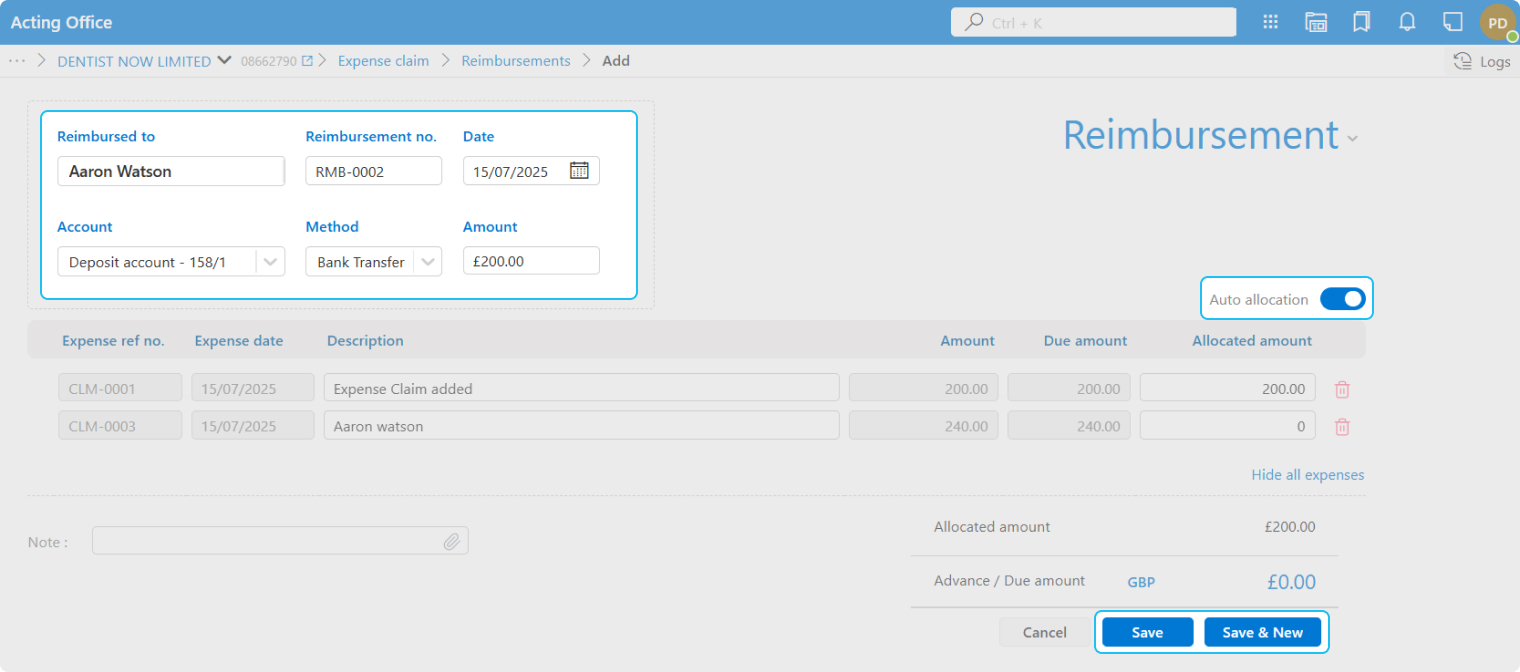
Task: Open the chat messages icon
Action: click(x=1452, y=22)
